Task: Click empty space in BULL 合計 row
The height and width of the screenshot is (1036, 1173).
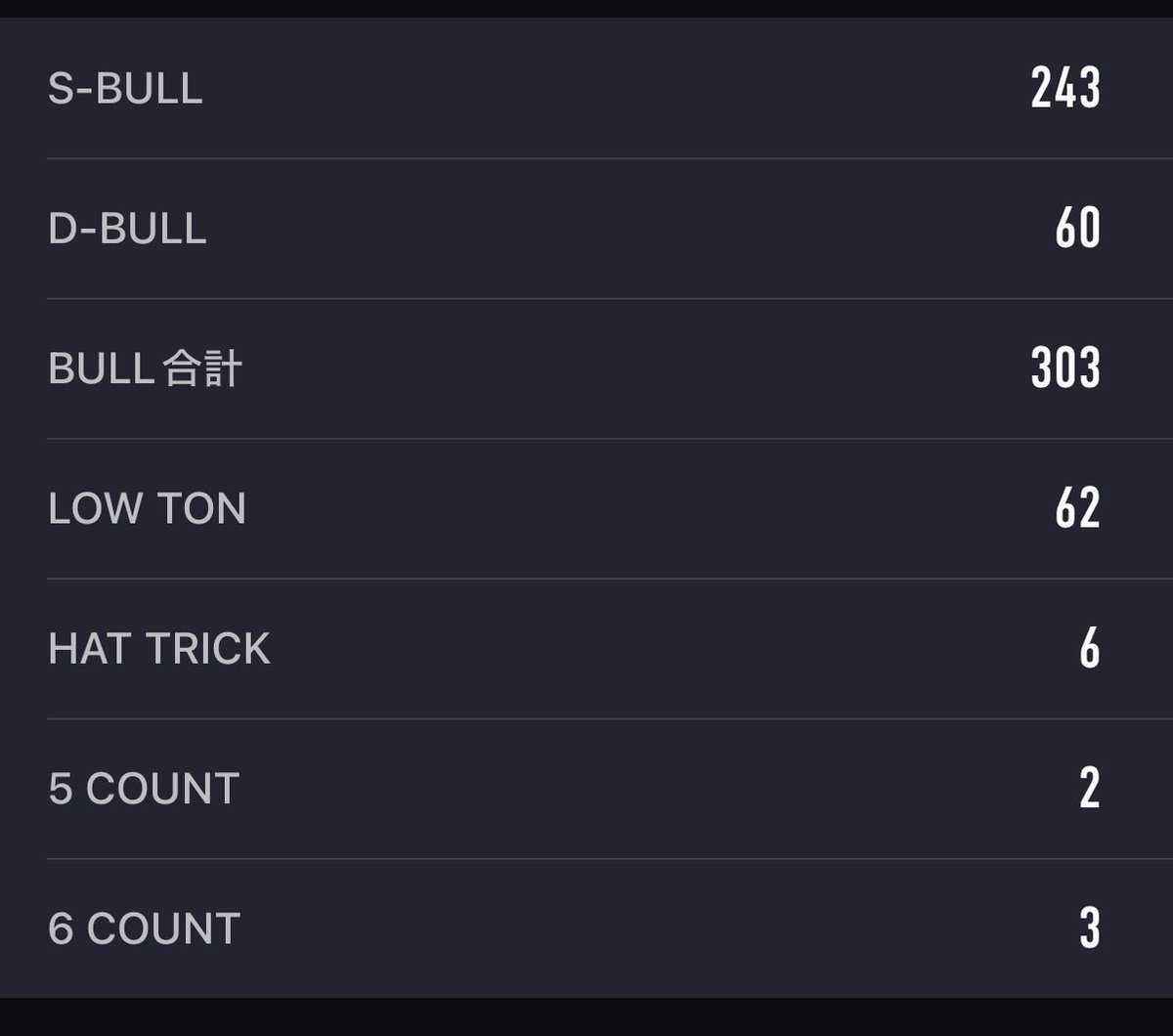Action: [635, 369]
